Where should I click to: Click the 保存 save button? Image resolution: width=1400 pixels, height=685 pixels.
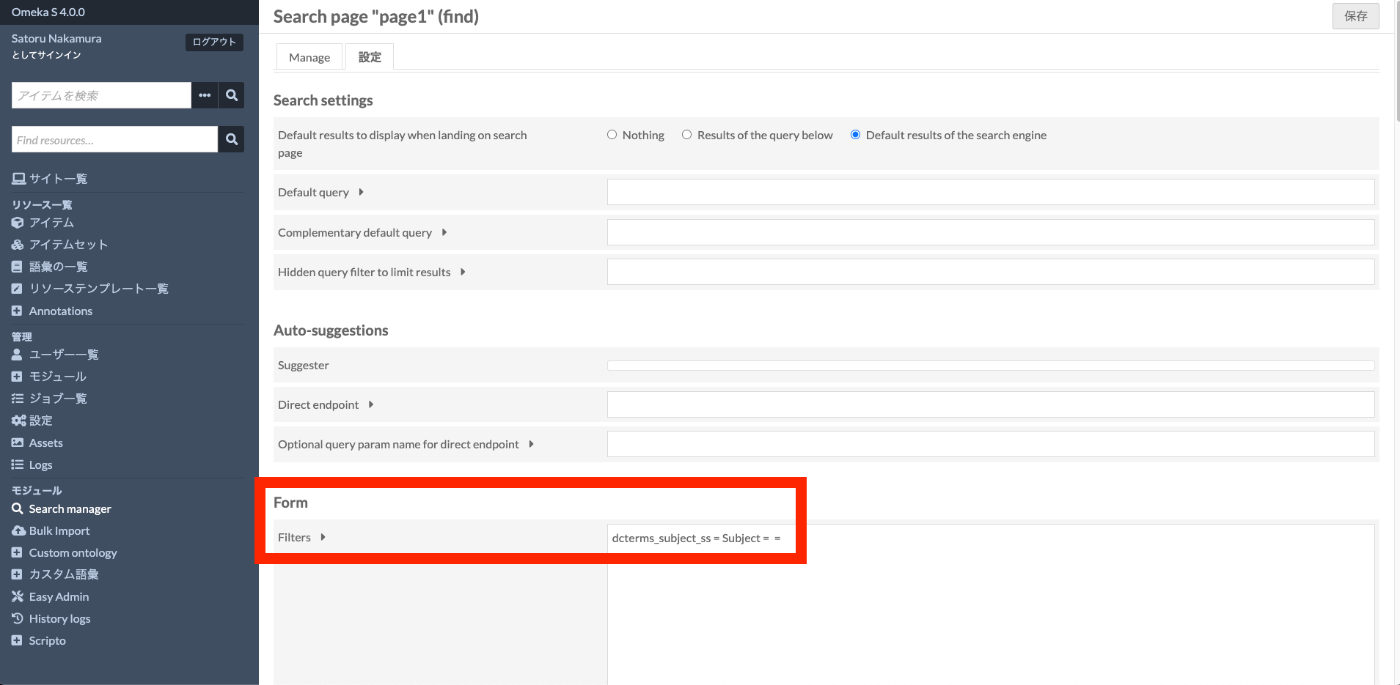1355,16
